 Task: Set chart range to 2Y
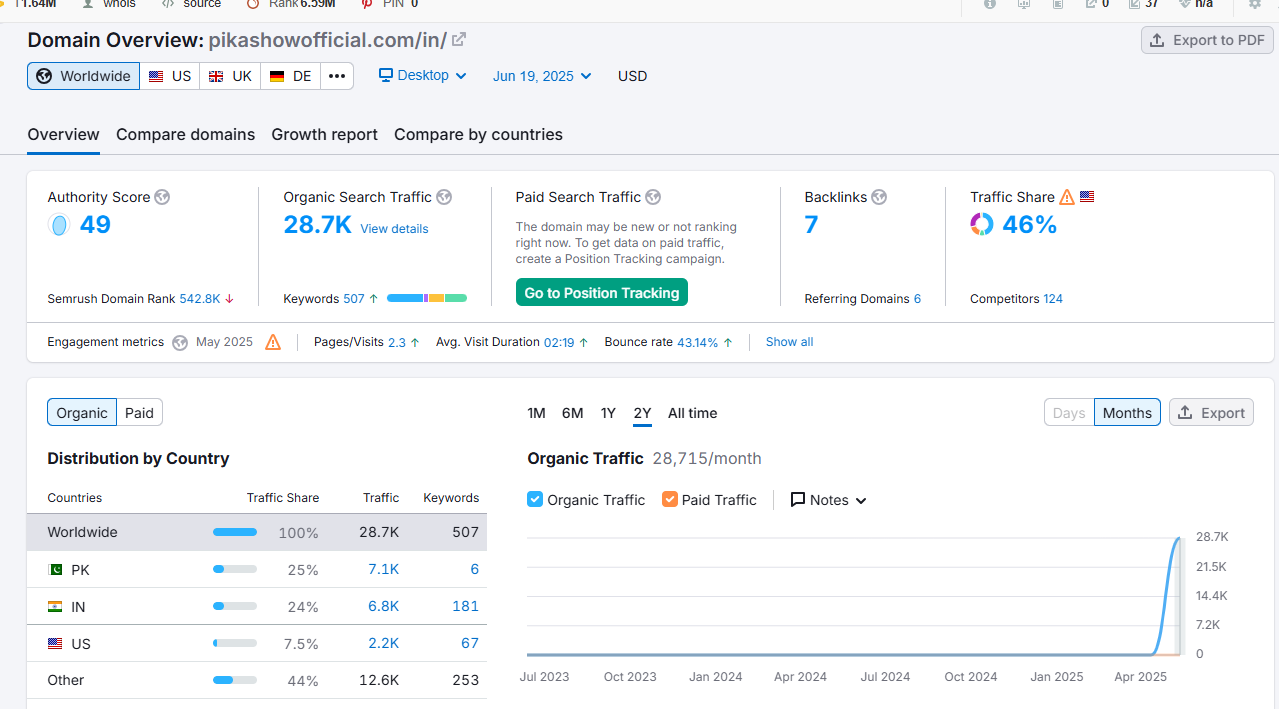[642, 413]
